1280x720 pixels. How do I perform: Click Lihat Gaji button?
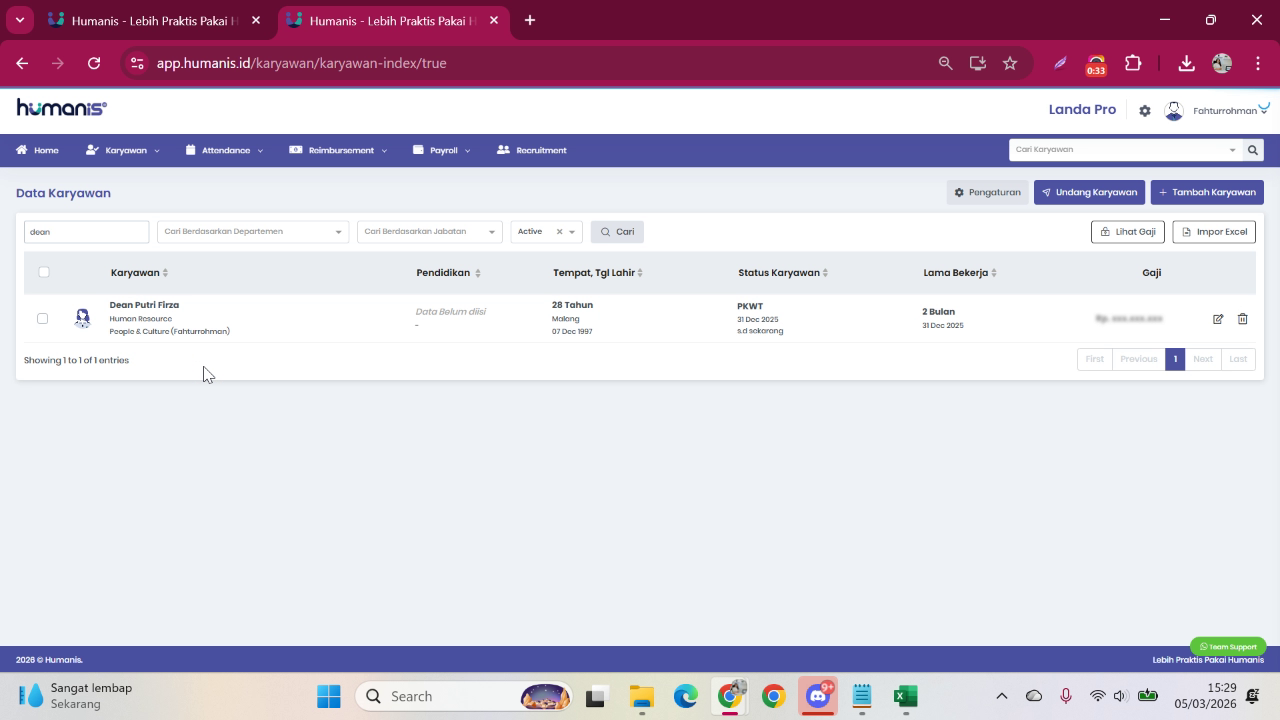click(x=1128, y=232)
